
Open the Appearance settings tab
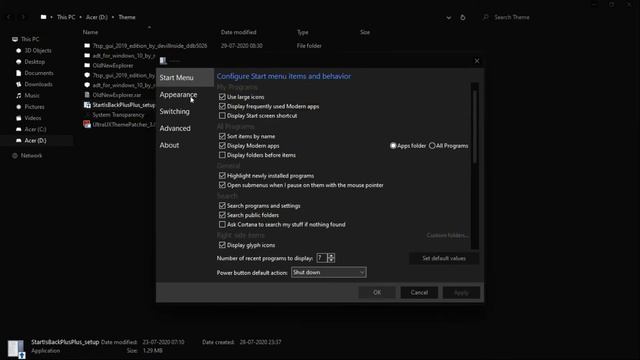pos(178,95)
